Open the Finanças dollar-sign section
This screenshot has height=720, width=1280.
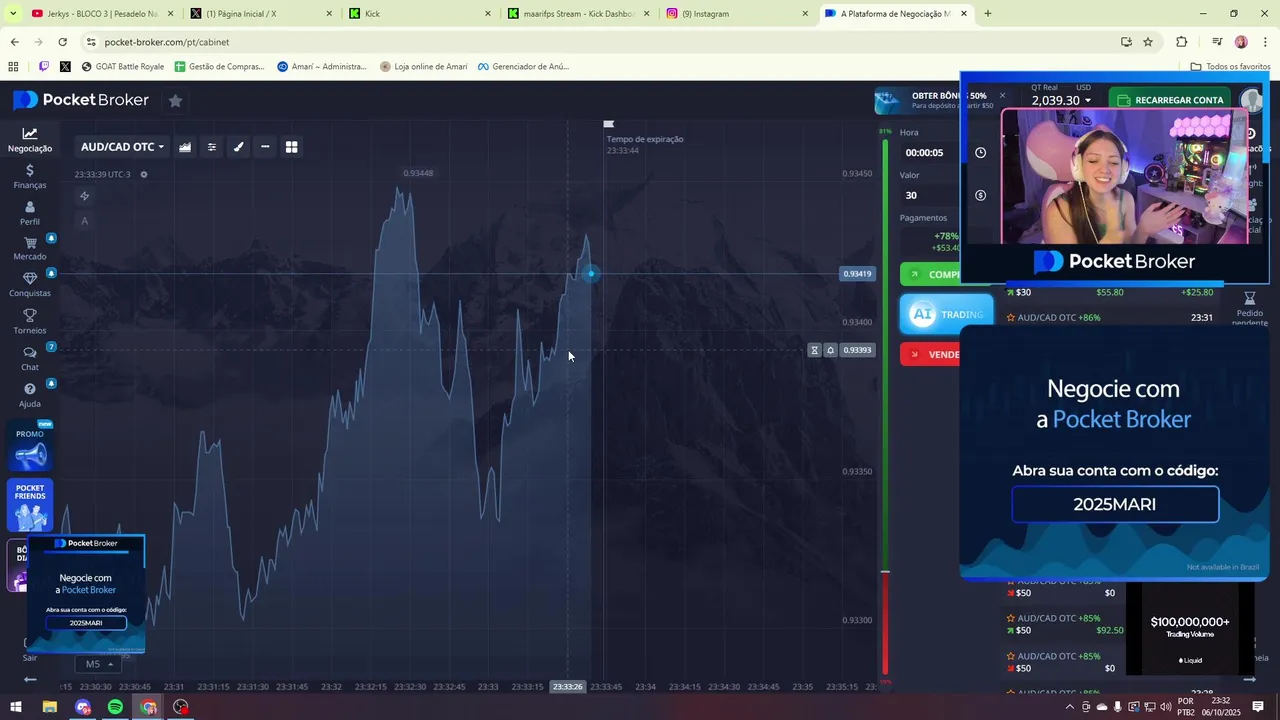pyautogui.click(x=30, y=177)
